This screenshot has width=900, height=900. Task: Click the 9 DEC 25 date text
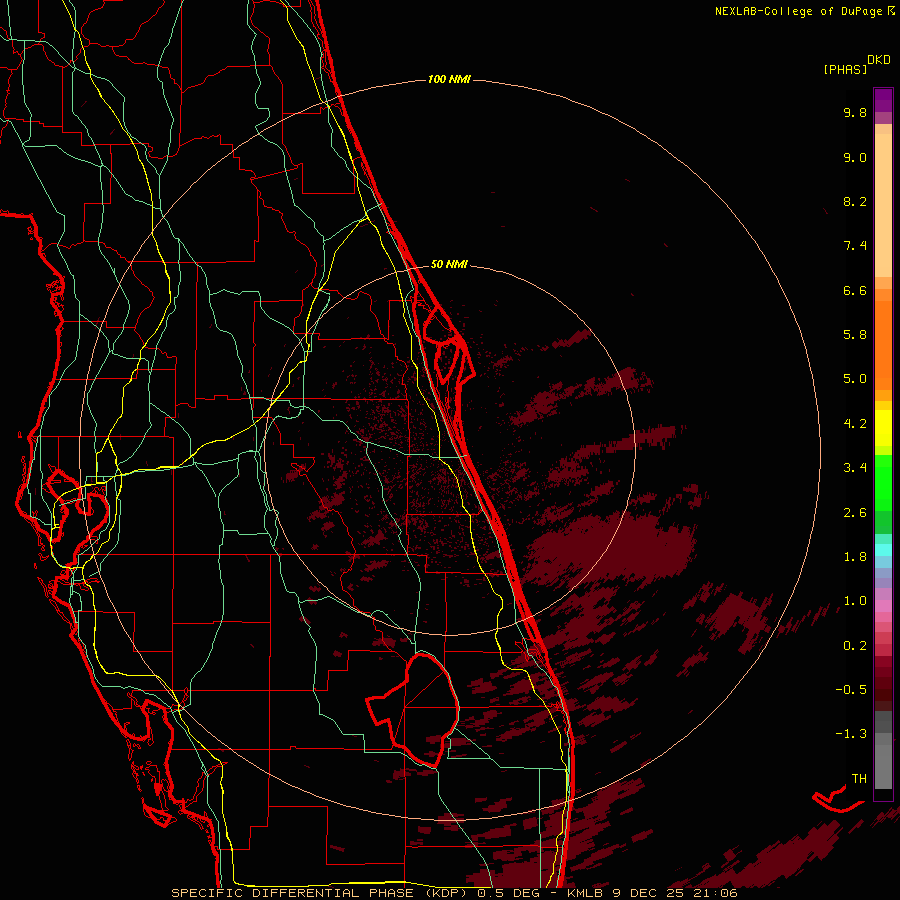[648, 893]
